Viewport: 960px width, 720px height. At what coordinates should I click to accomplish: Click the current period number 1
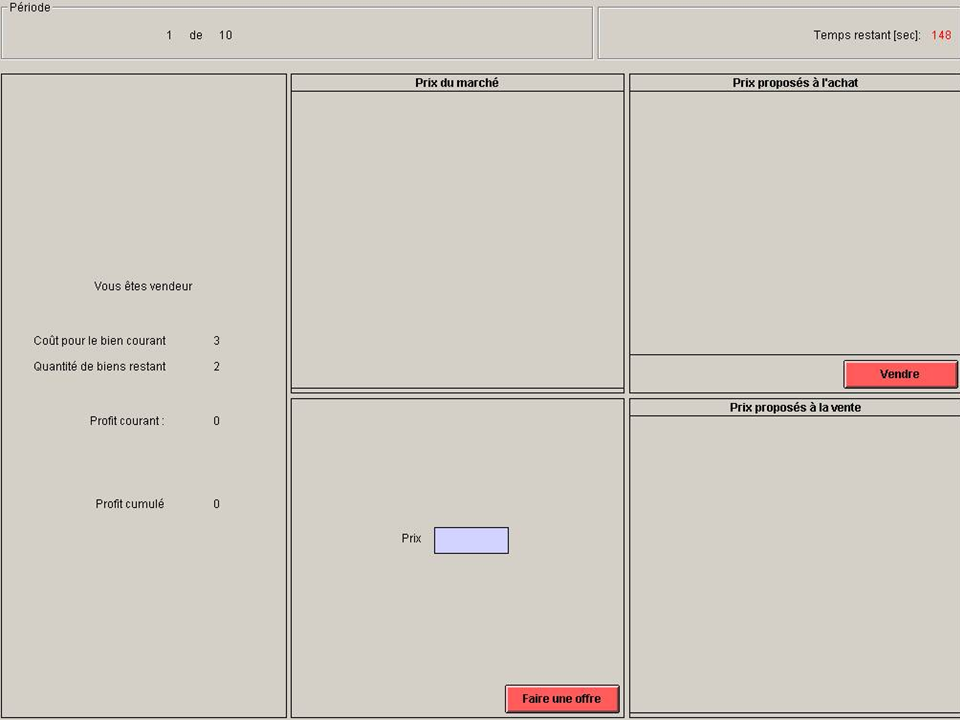[x=169, y=36]
